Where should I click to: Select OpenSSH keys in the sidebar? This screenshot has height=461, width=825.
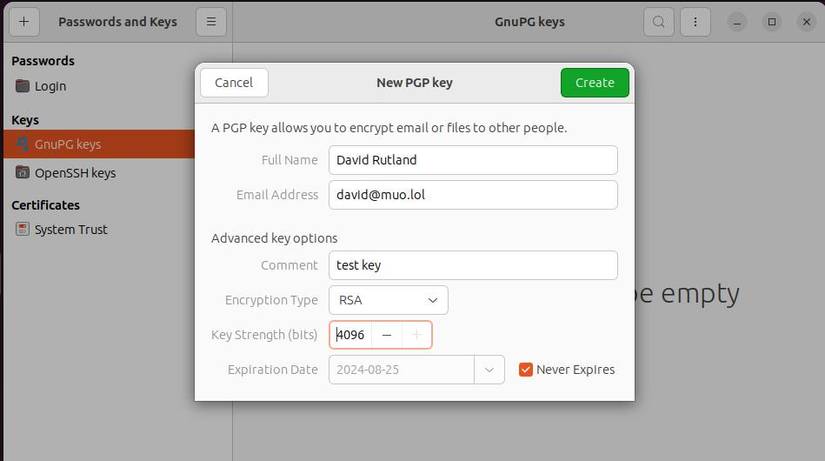75,173
